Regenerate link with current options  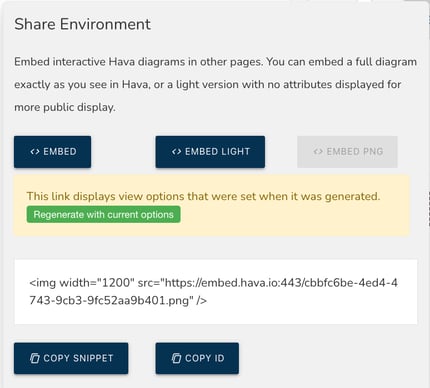(104, 214)
